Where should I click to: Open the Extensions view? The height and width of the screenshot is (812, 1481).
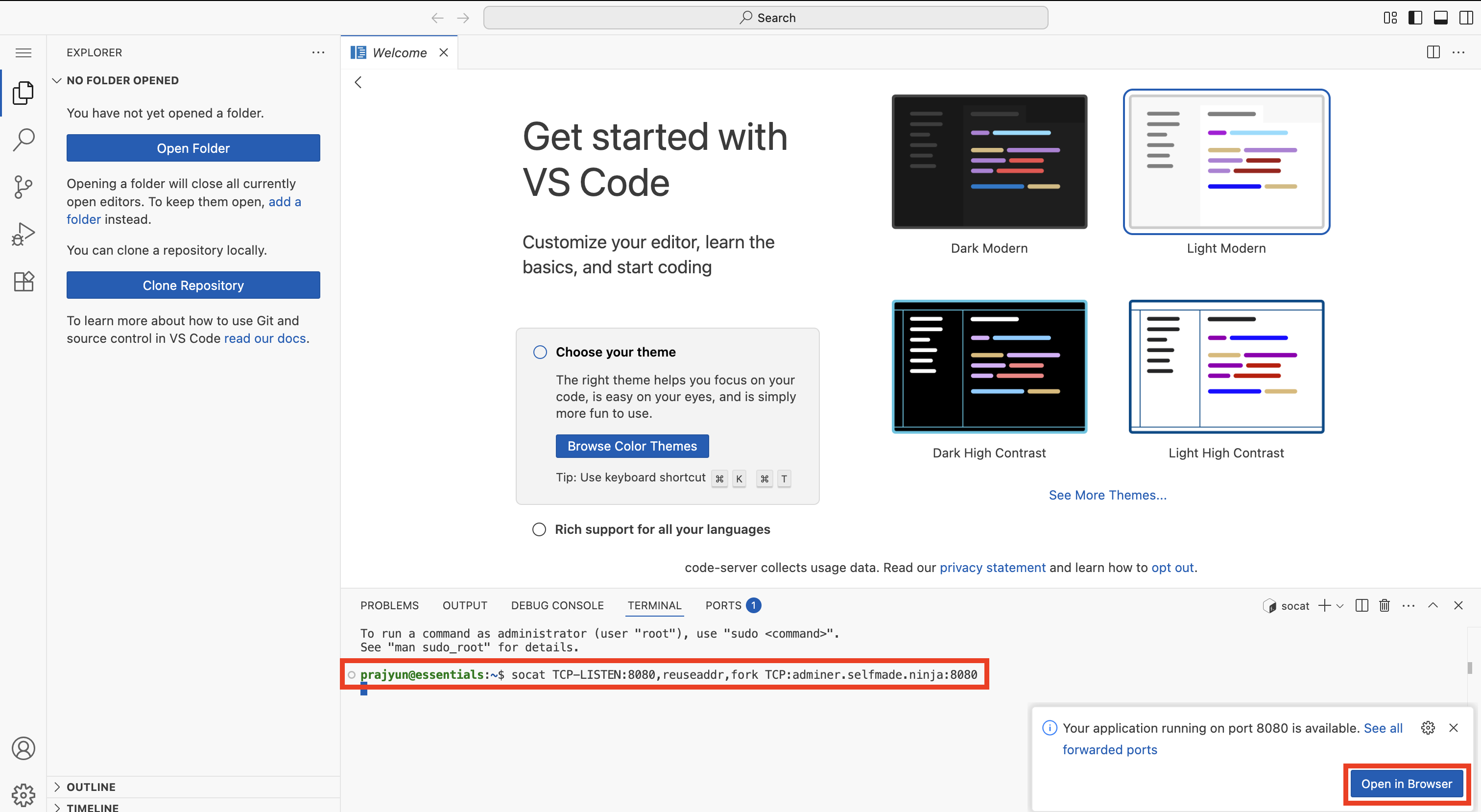click(23, 281)
